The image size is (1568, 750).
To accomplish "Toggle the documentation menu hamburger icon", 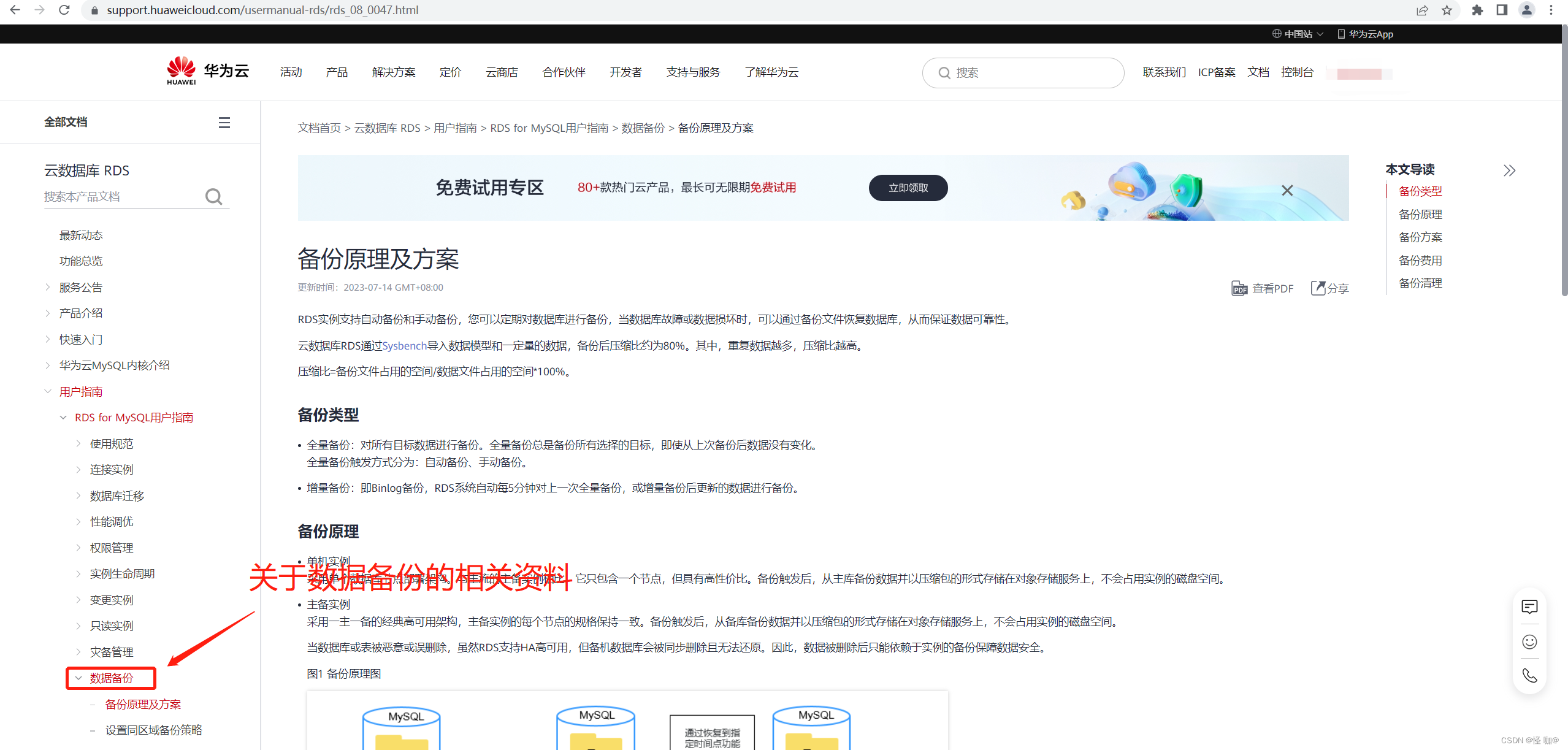I will [x=224, y=123].
